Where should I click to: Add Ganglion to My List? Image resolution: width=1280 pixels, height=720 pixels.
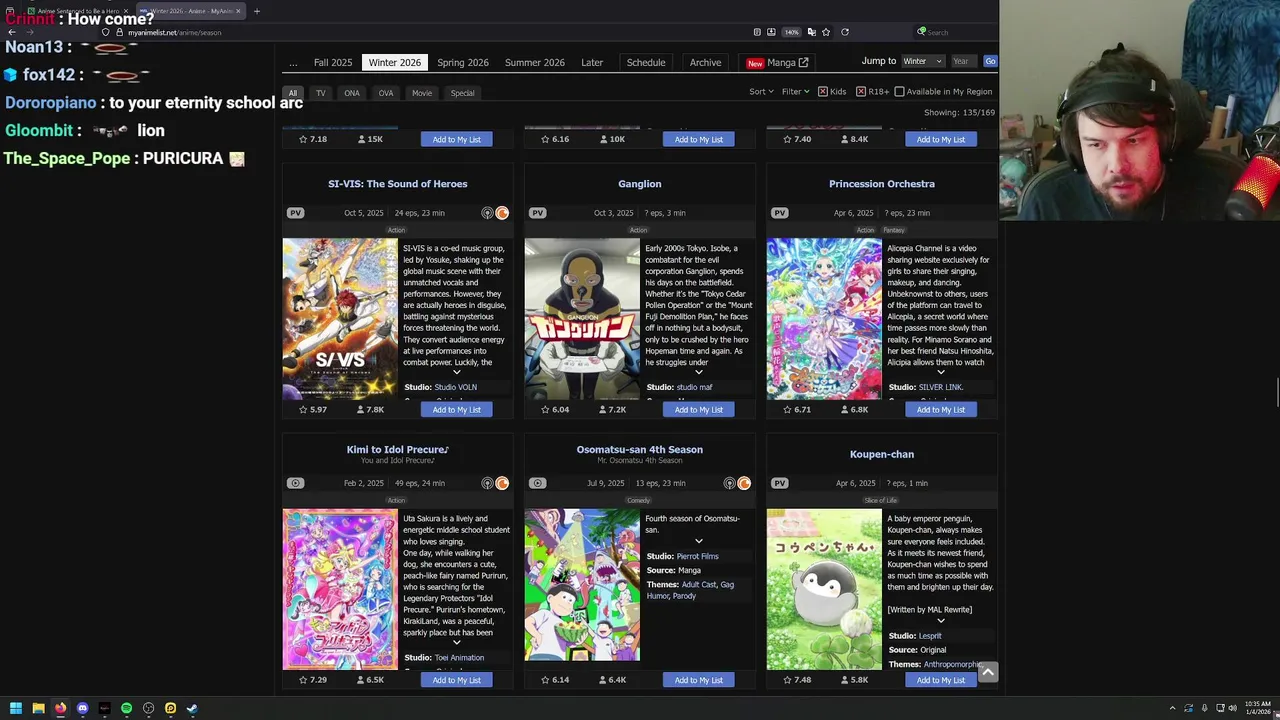click(699, 410)
